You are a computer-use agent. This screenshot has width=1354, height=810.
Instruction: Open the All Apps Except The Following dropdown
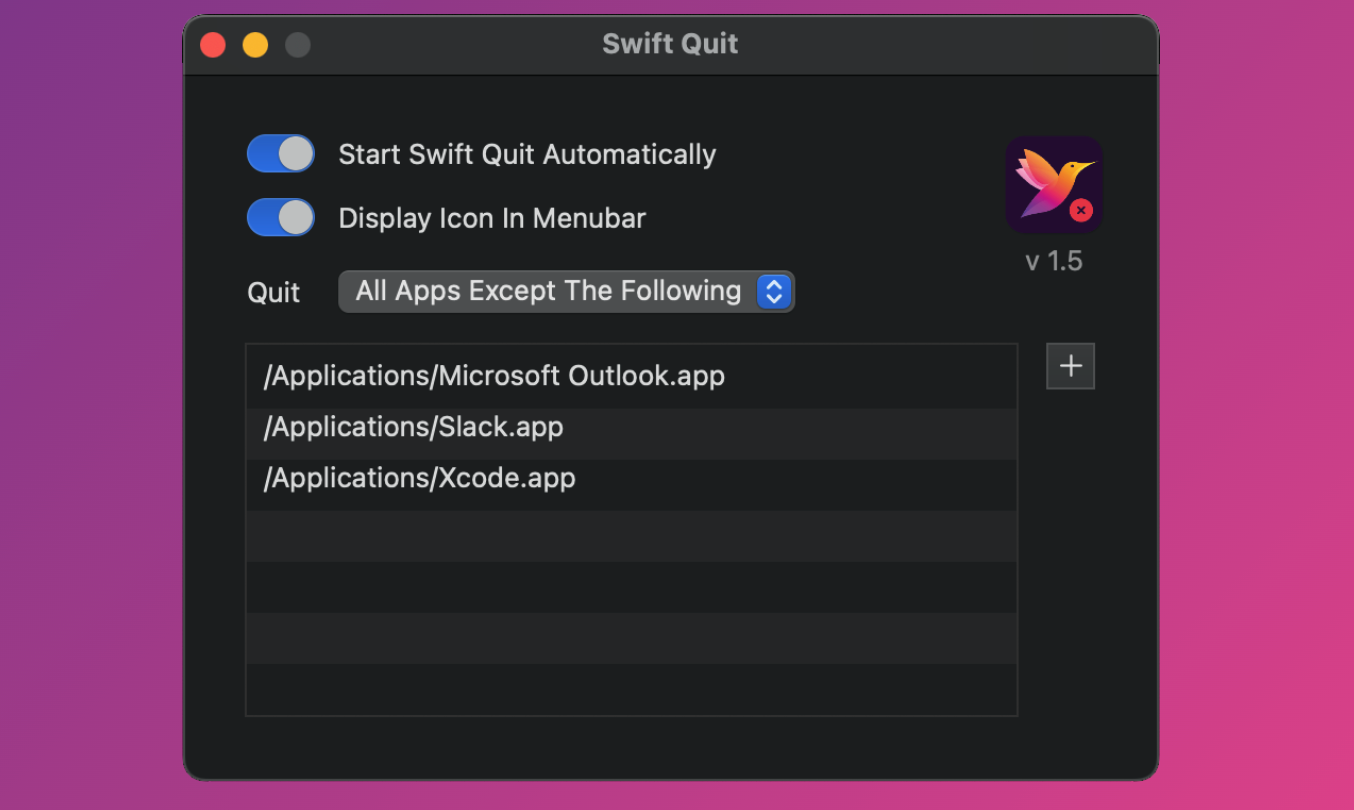tap(548, 292)
